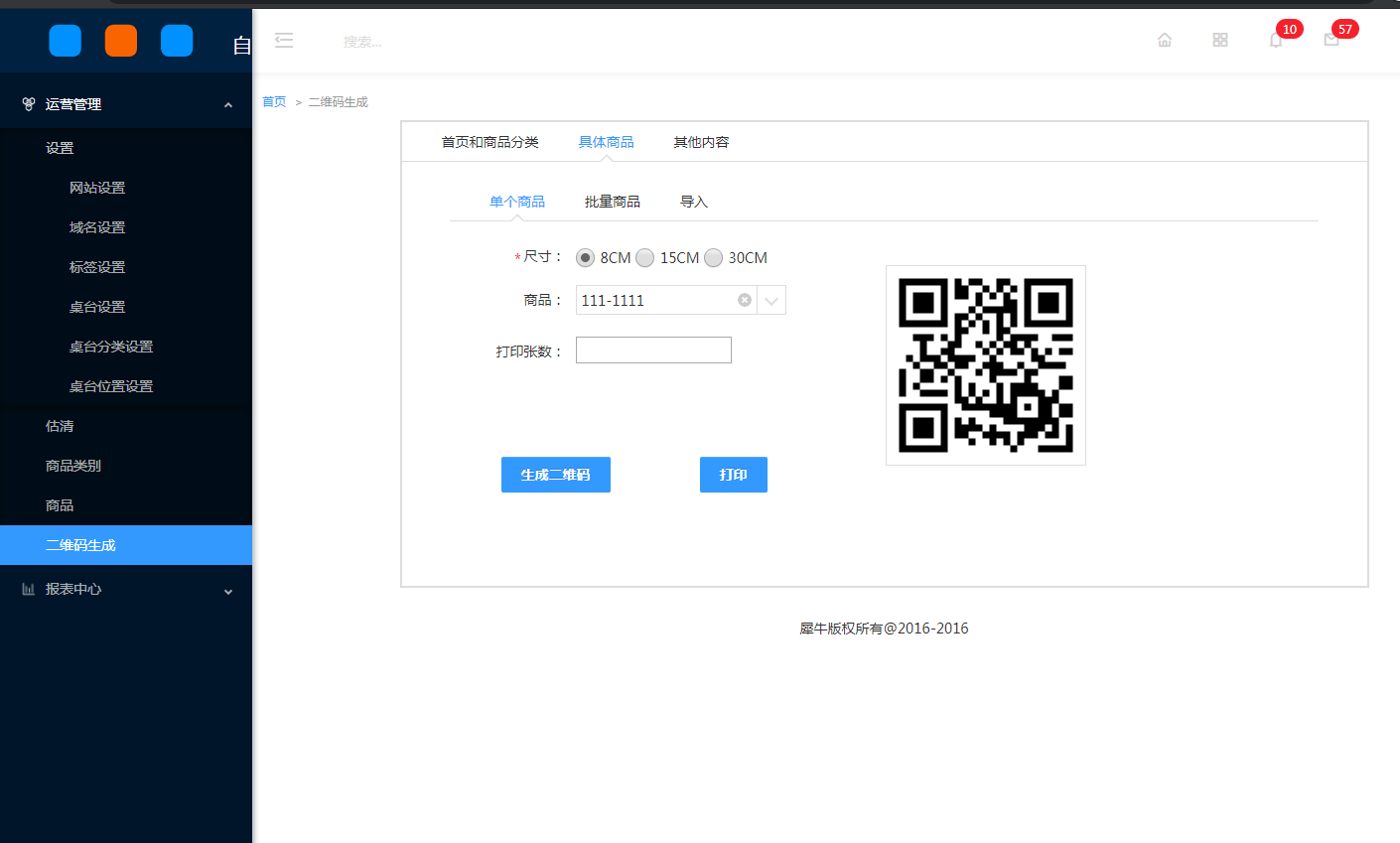Select the 单个商品 sub-tab

[x=517, y=202]
